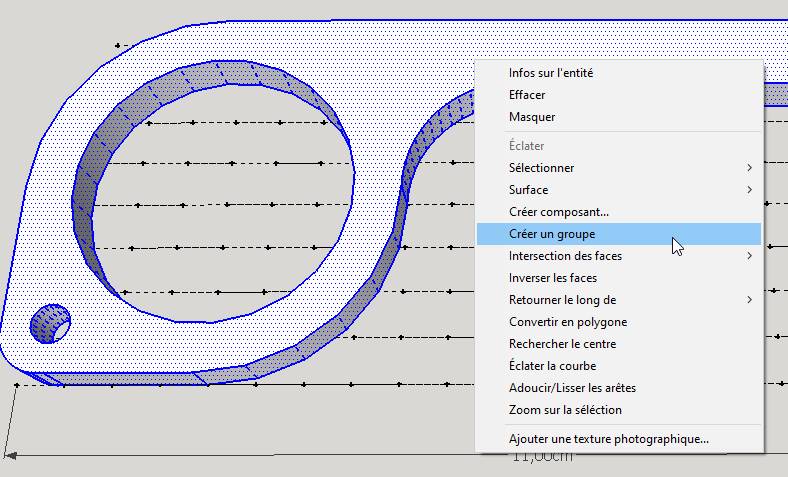Screen dimensions: 788x477
Task: Click the small round hole in the model
Action: point(49,324)
